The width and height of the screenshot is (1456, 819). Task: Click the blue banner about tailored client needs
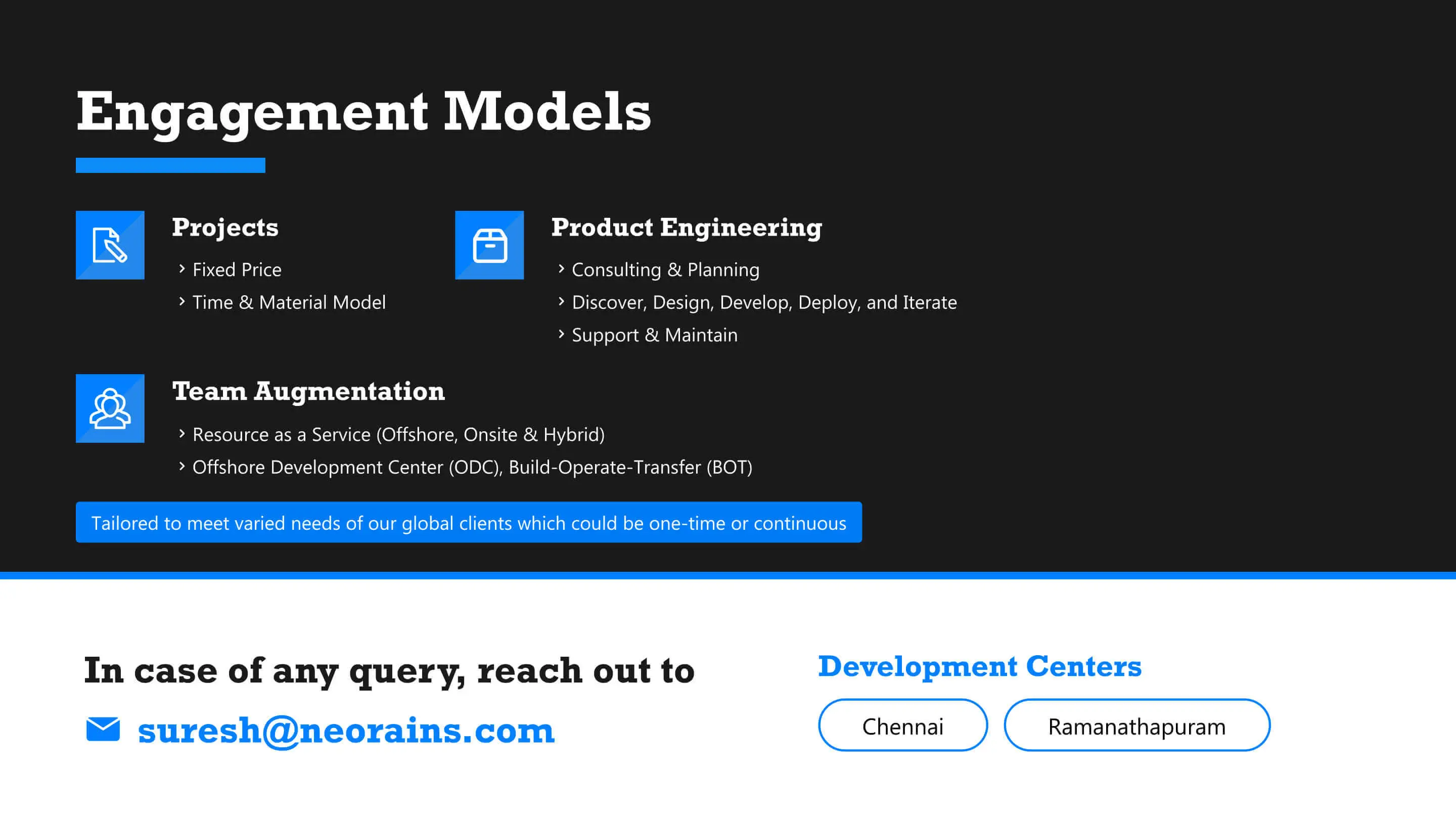[468, 523]
